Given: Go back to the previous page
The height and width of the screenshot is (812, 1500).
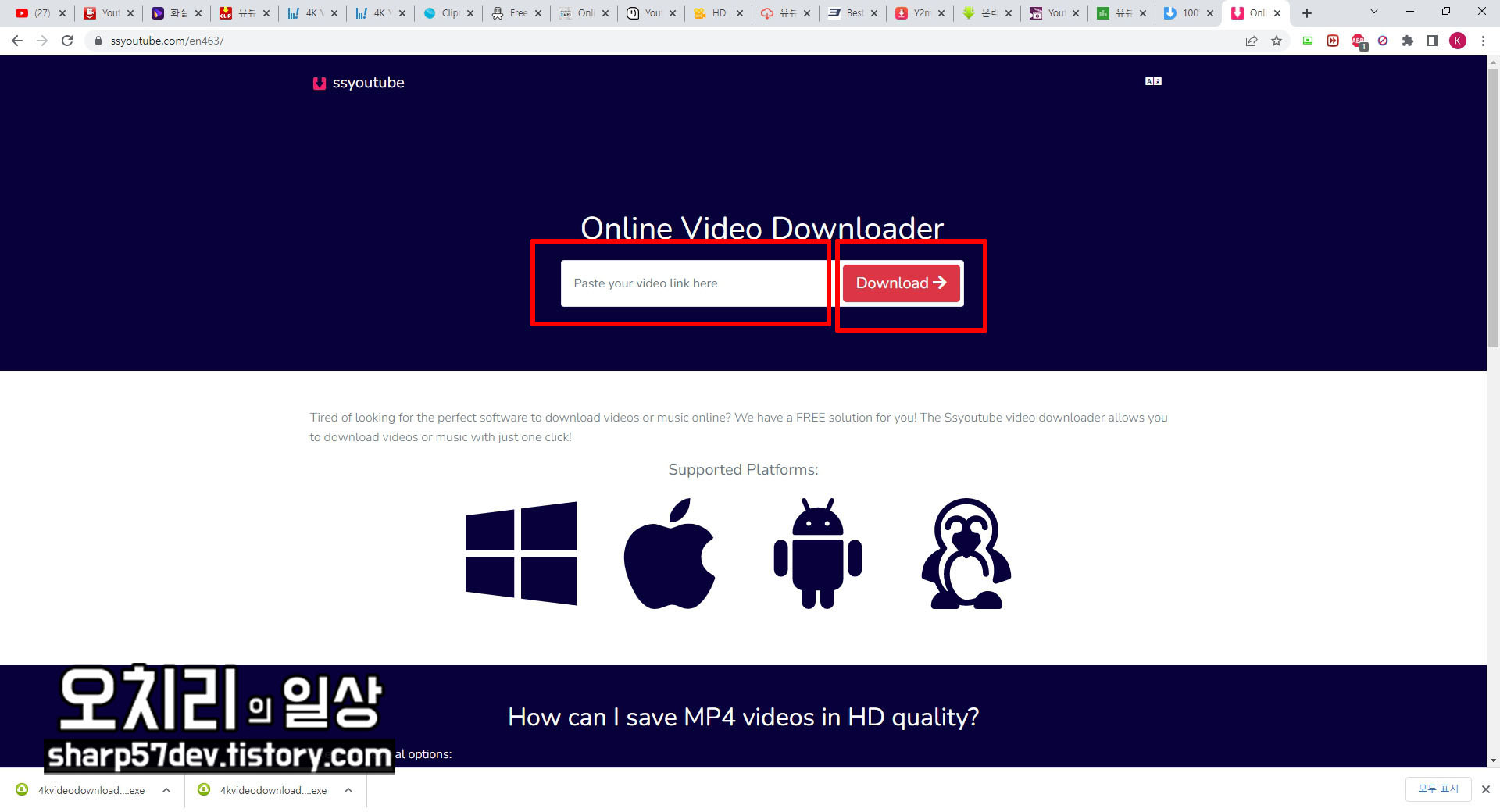Looking at the screenshot, I should point(17,41).
